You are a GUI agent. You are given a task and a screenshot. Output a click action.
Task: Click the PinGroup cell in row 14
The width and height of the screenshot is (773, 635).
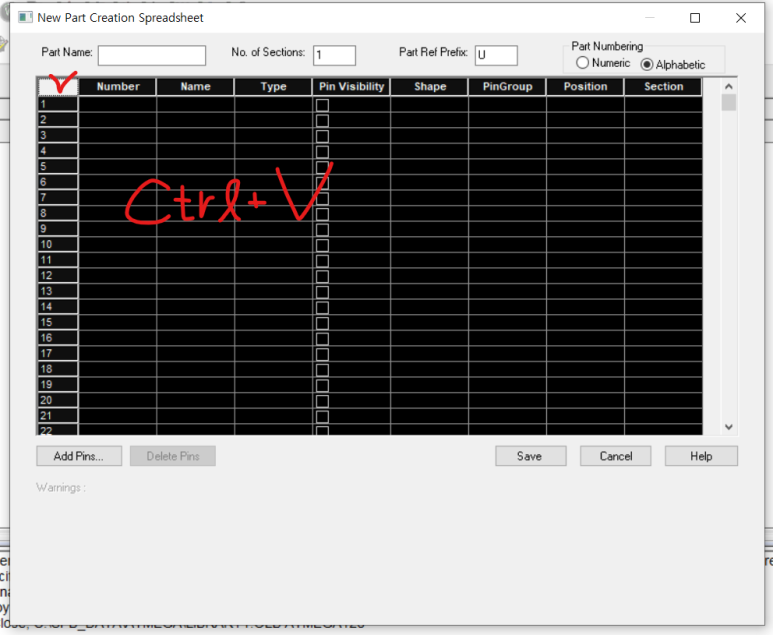pos(507,307)
